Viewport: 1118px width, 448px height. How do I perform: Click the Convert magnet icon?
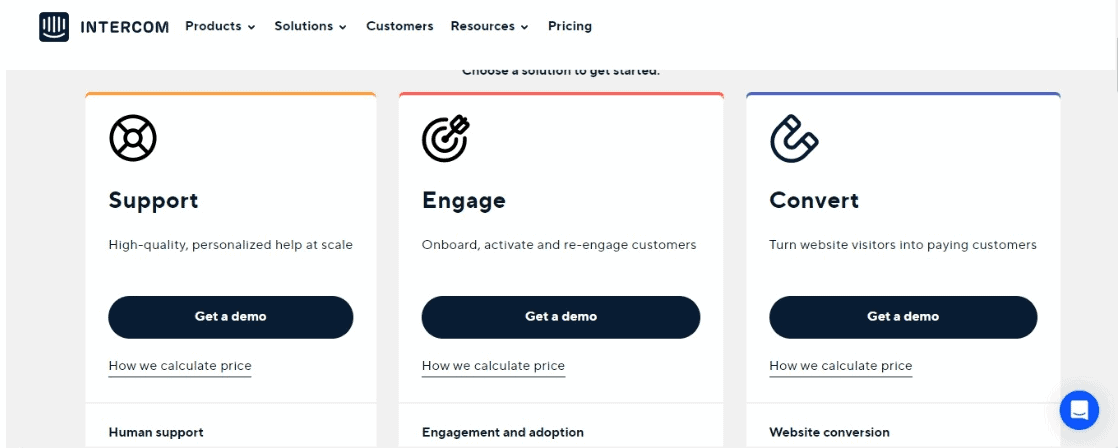[x=794, y=138]
